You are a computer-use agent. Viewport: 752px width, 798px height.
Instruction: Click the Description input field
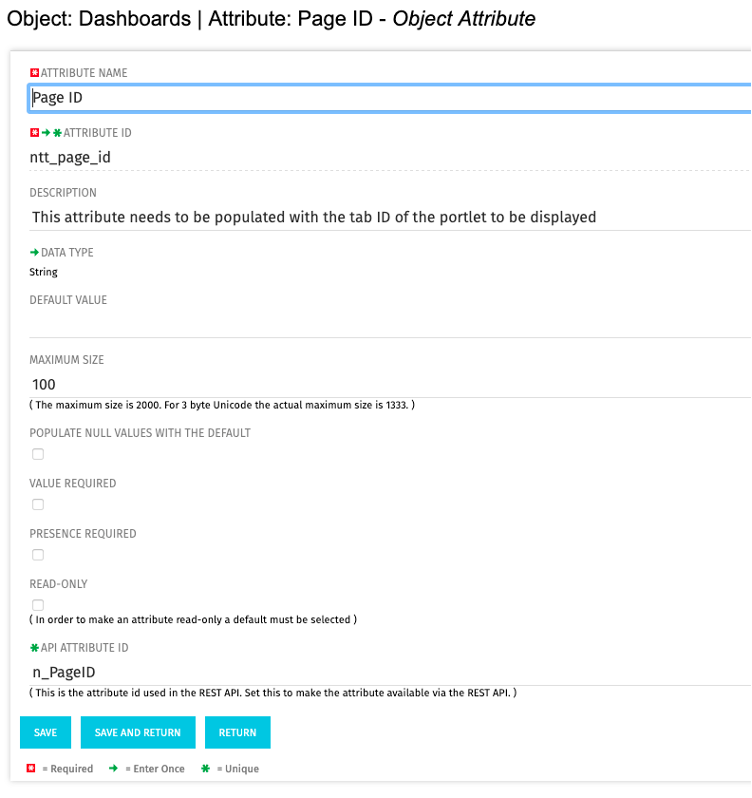click(x=390, y=217)
